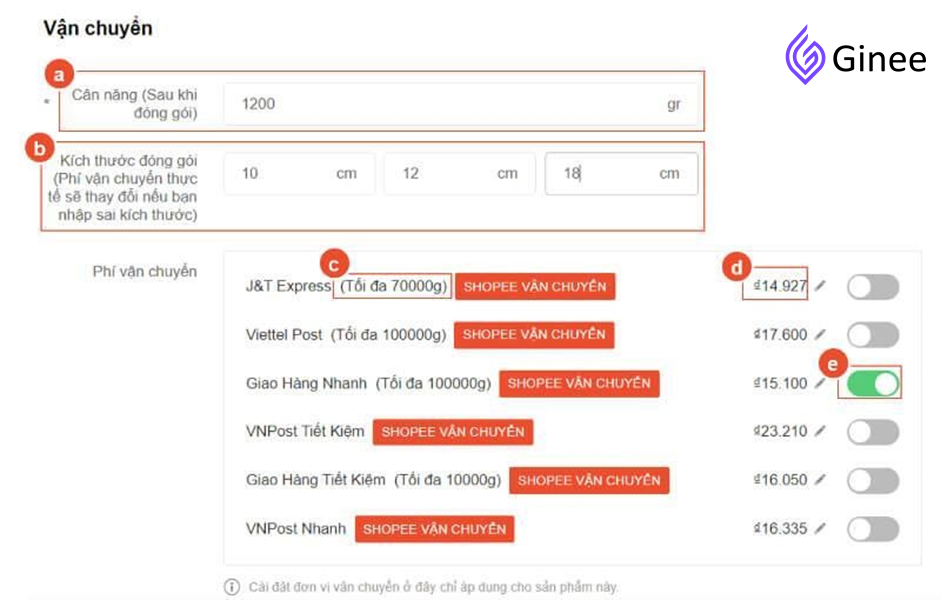Edit the J&T Express fee pencil icon
The width and height of the screenshot is (941, 600).
(820, 286)
